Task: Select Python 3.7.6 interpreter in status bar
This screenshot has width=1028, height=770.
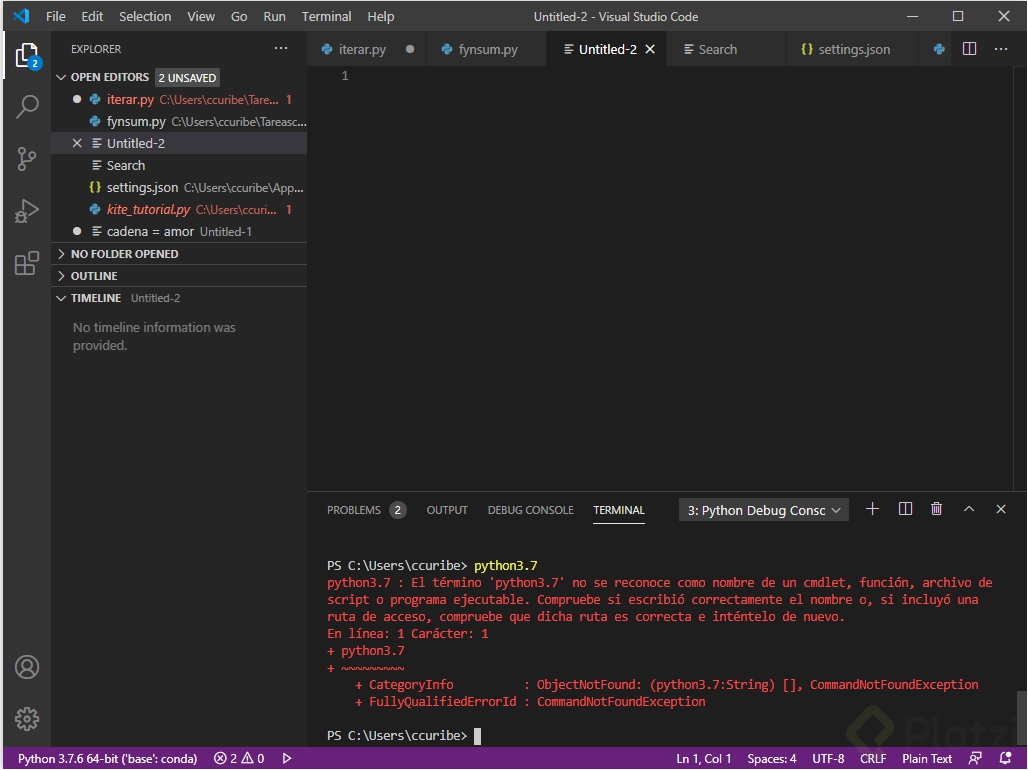Action: click(108, 758)
